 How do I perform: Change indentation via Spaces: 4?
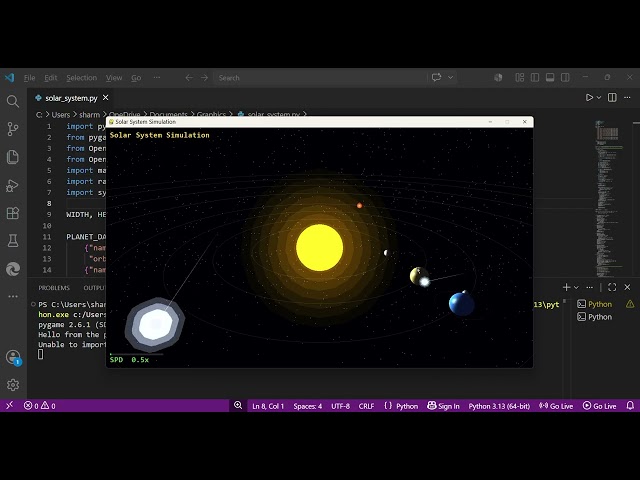307,406
